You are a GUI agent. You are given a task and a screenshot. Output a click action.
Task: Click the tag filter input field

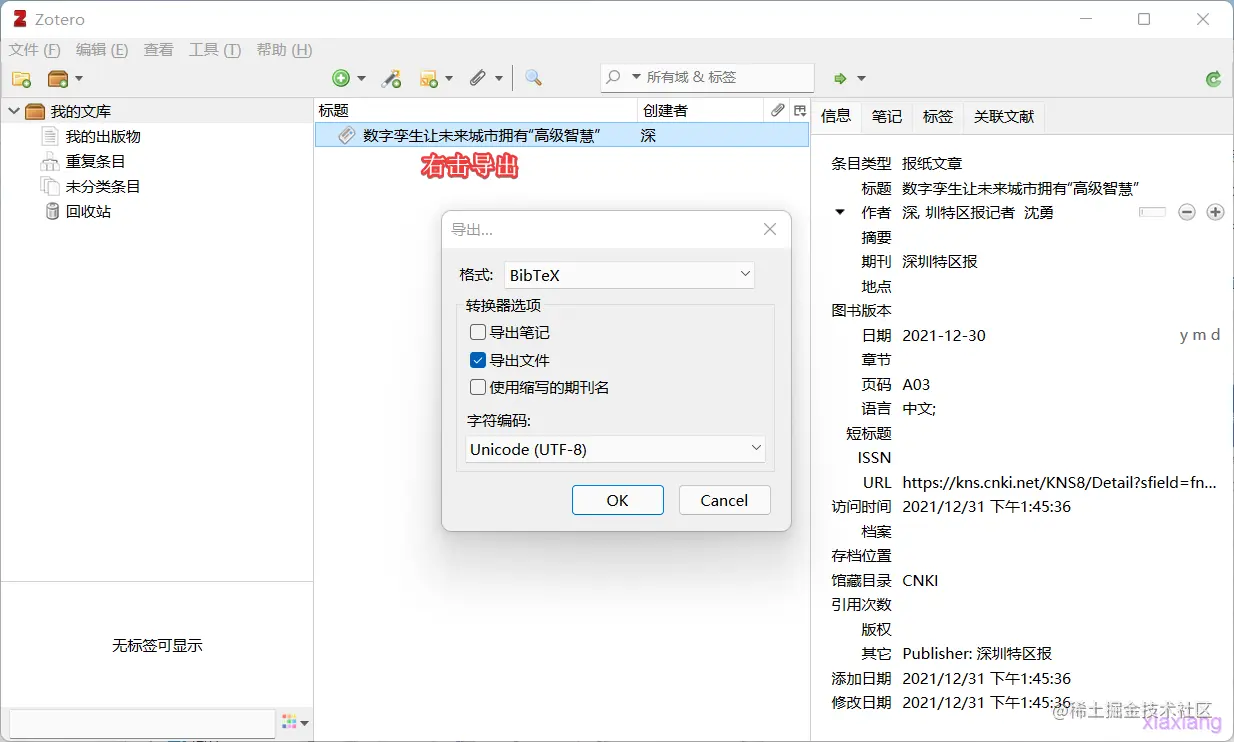[142, 723]
